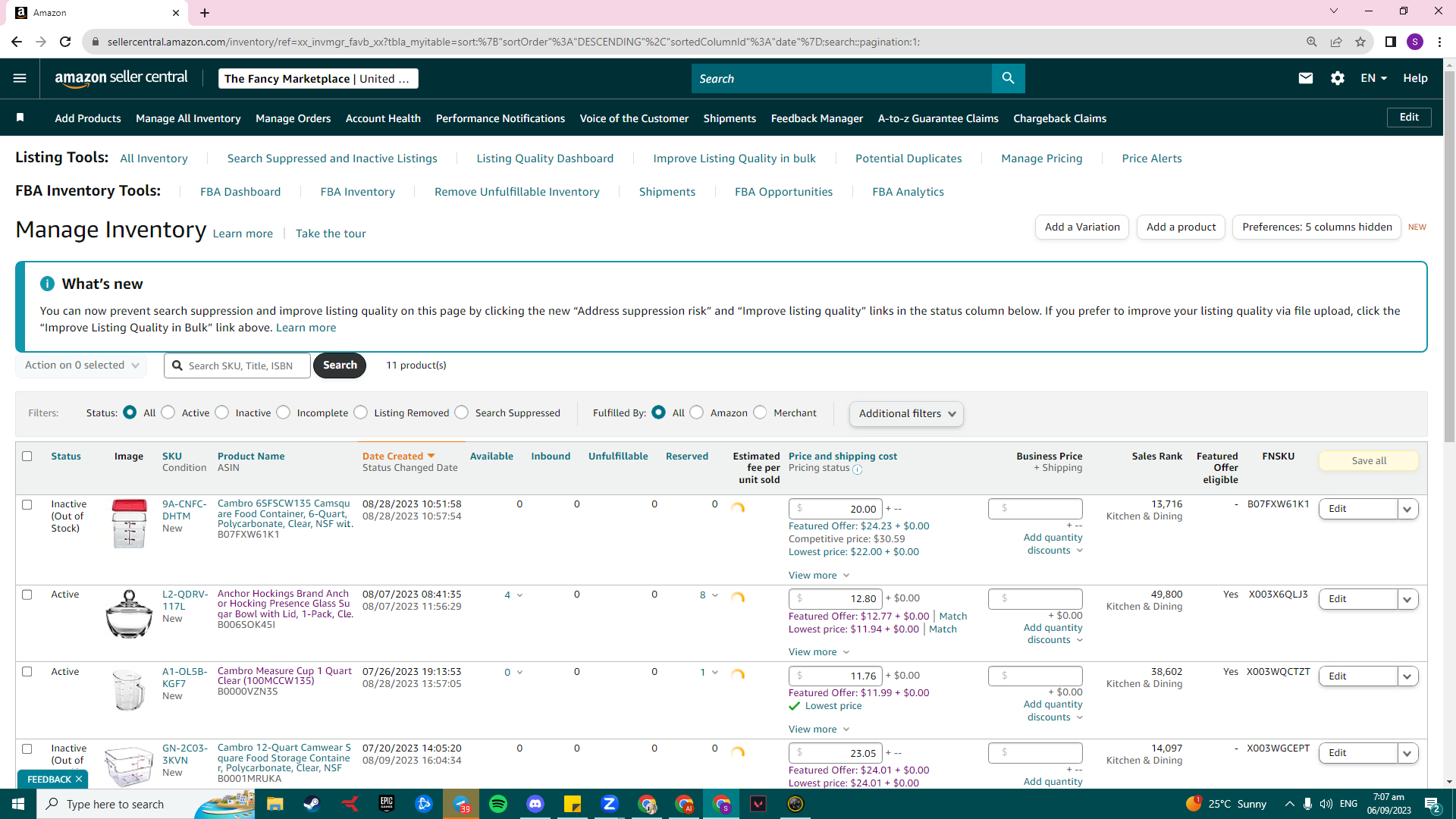
Task: Click the Search SKU, Title, ISBN field
Action: (237, 366)
